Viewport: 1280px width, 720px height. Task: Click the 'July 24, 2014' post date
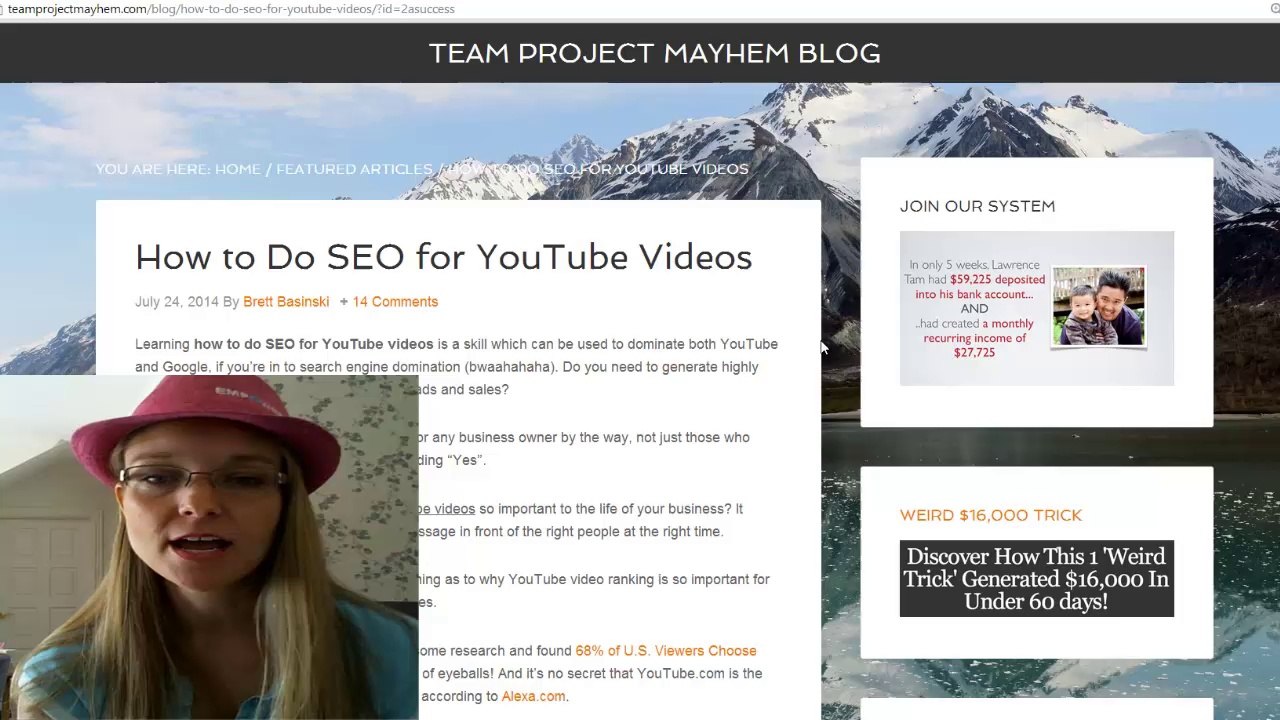click(x=176, y=301)
